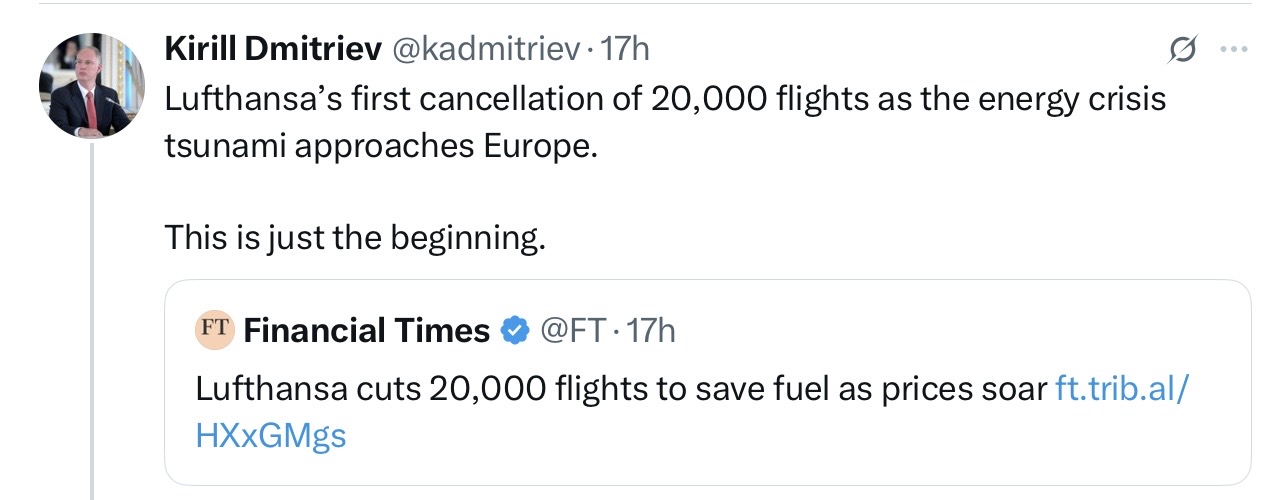Open the three-dot more options menu
The image size is (1276, 500).
(x=1233, y=49)
